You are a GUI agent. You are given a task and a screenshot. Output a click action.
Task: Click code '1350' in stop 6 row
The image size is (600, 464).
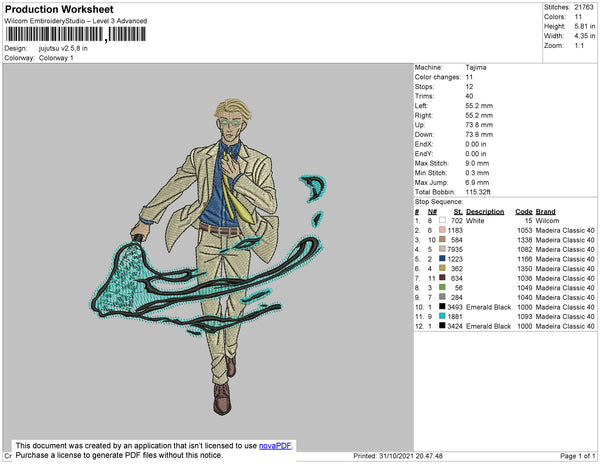point(524,269)
